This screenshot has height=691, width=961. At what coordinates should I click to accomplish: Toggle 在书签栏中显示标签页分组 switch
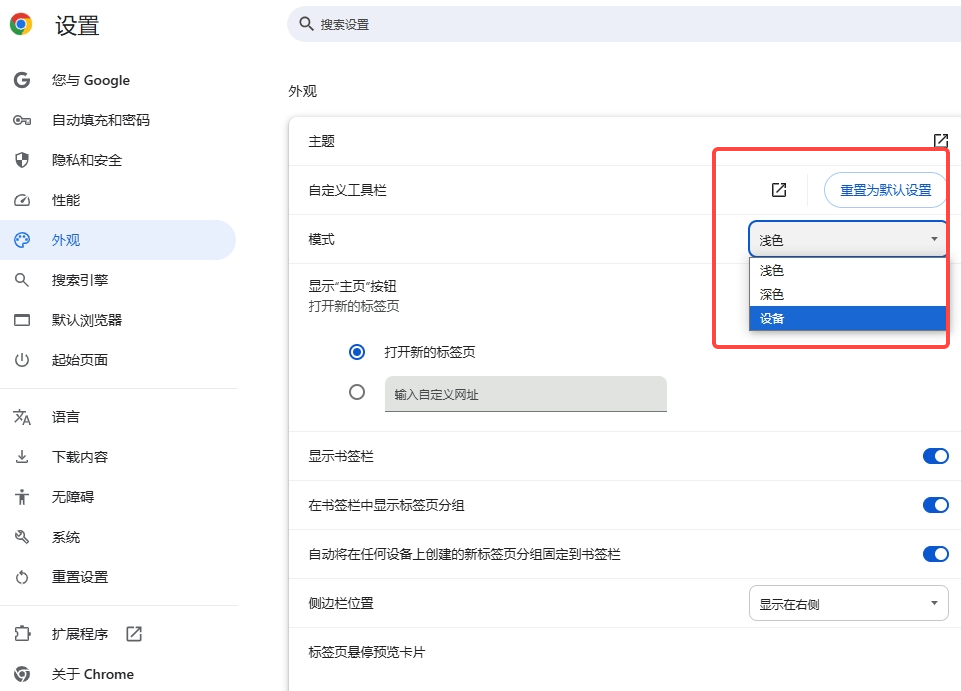click(x=935, y=505)
